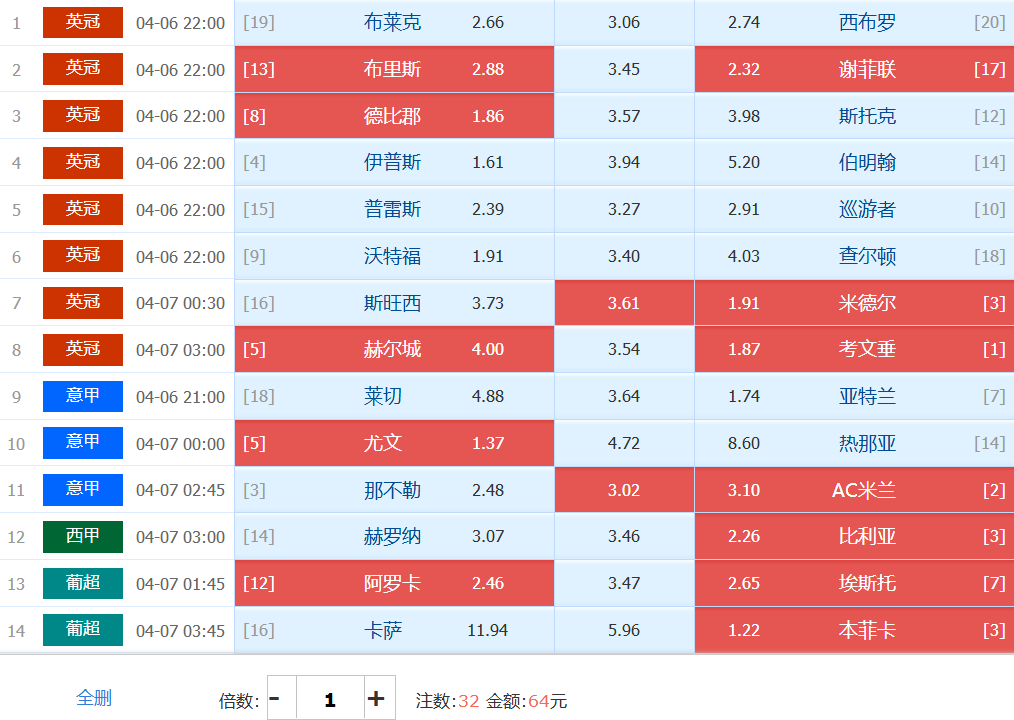The width and height of the screenshot is (1014, 720).
Task: Click 葡超 badge in 卡萨 match row
Action: click(x=83, y=630)
